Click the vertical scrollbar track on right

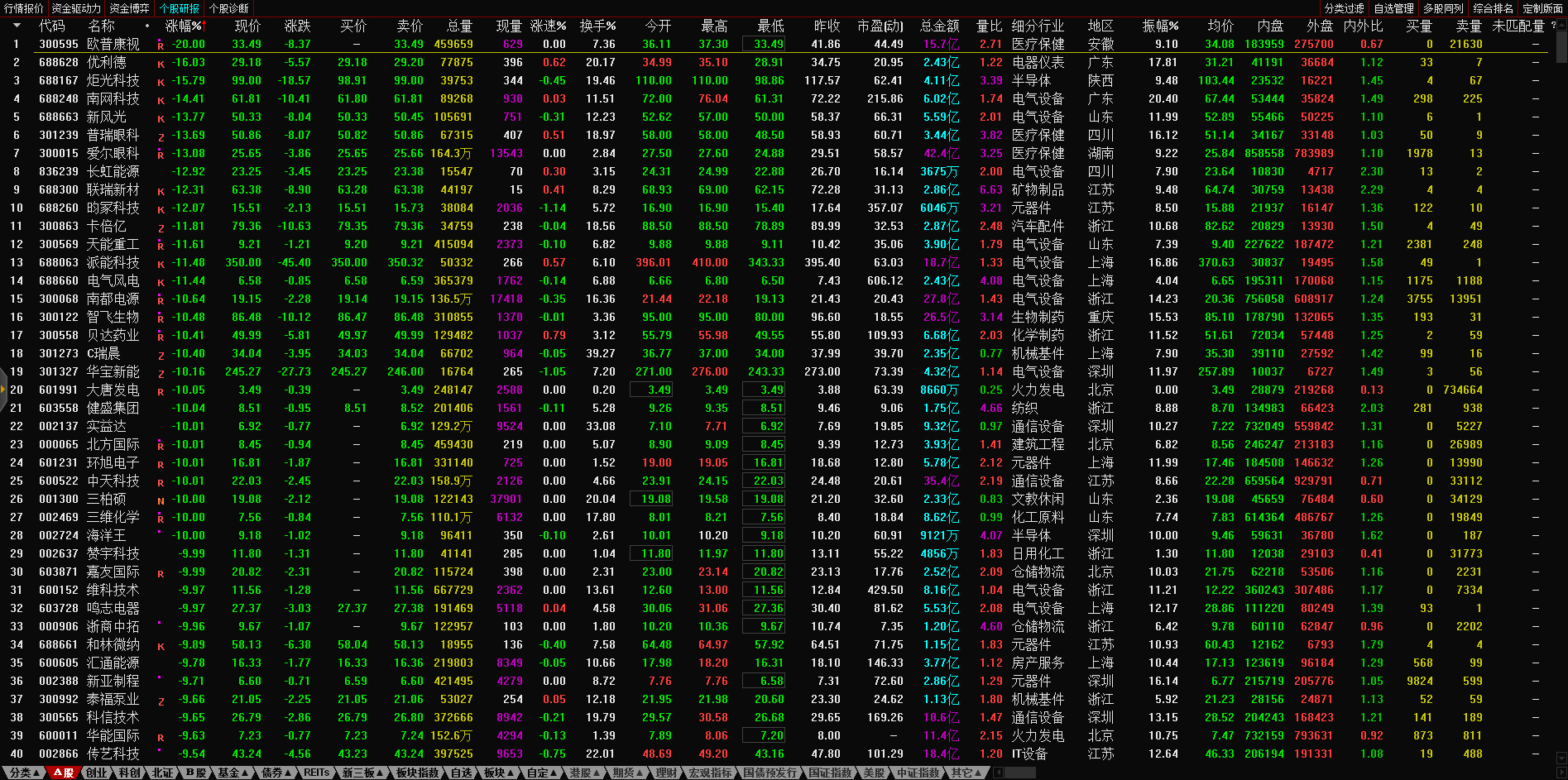tap(1561, 414)
